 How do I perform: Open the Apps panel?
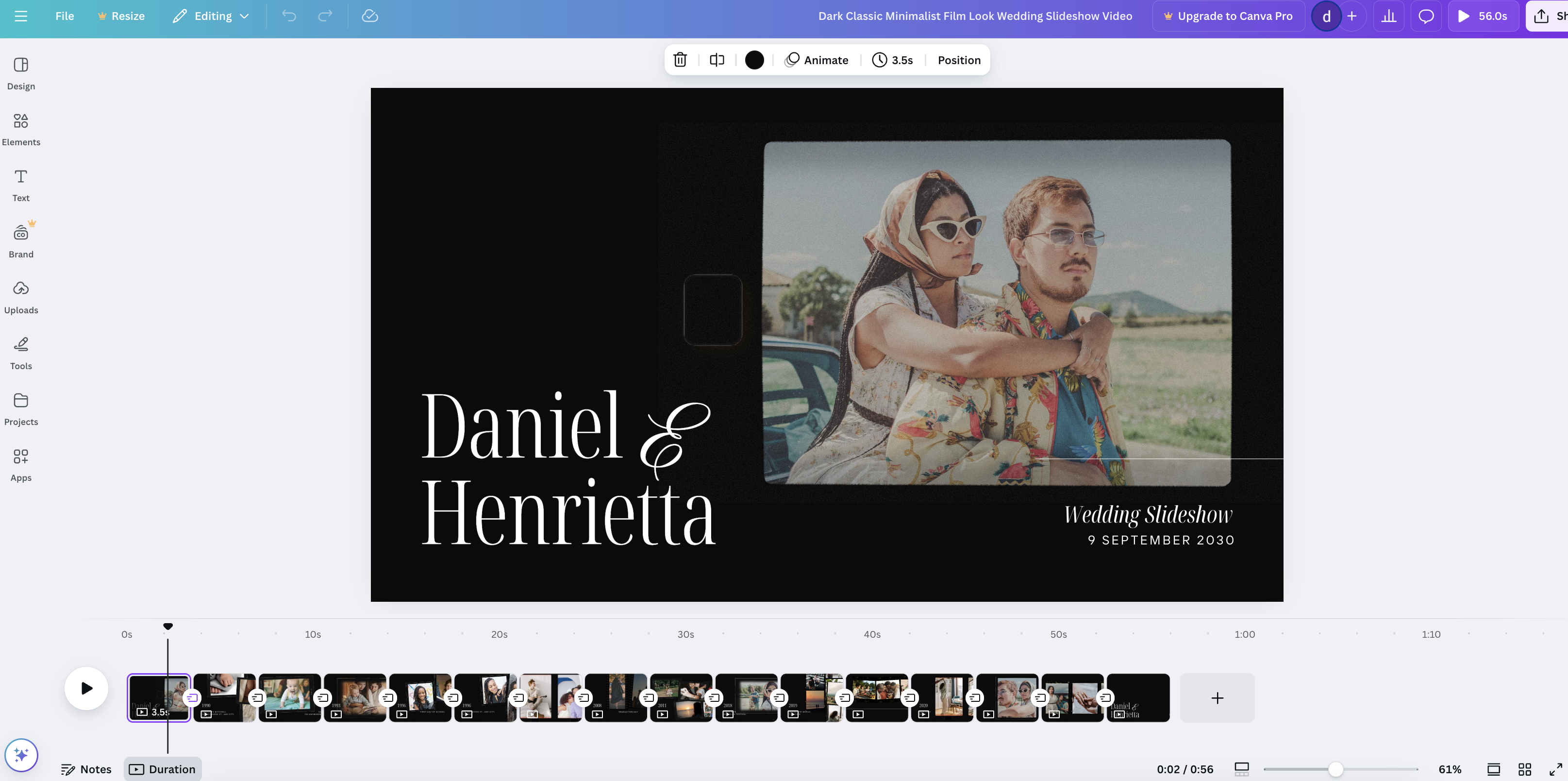[21, 464]
